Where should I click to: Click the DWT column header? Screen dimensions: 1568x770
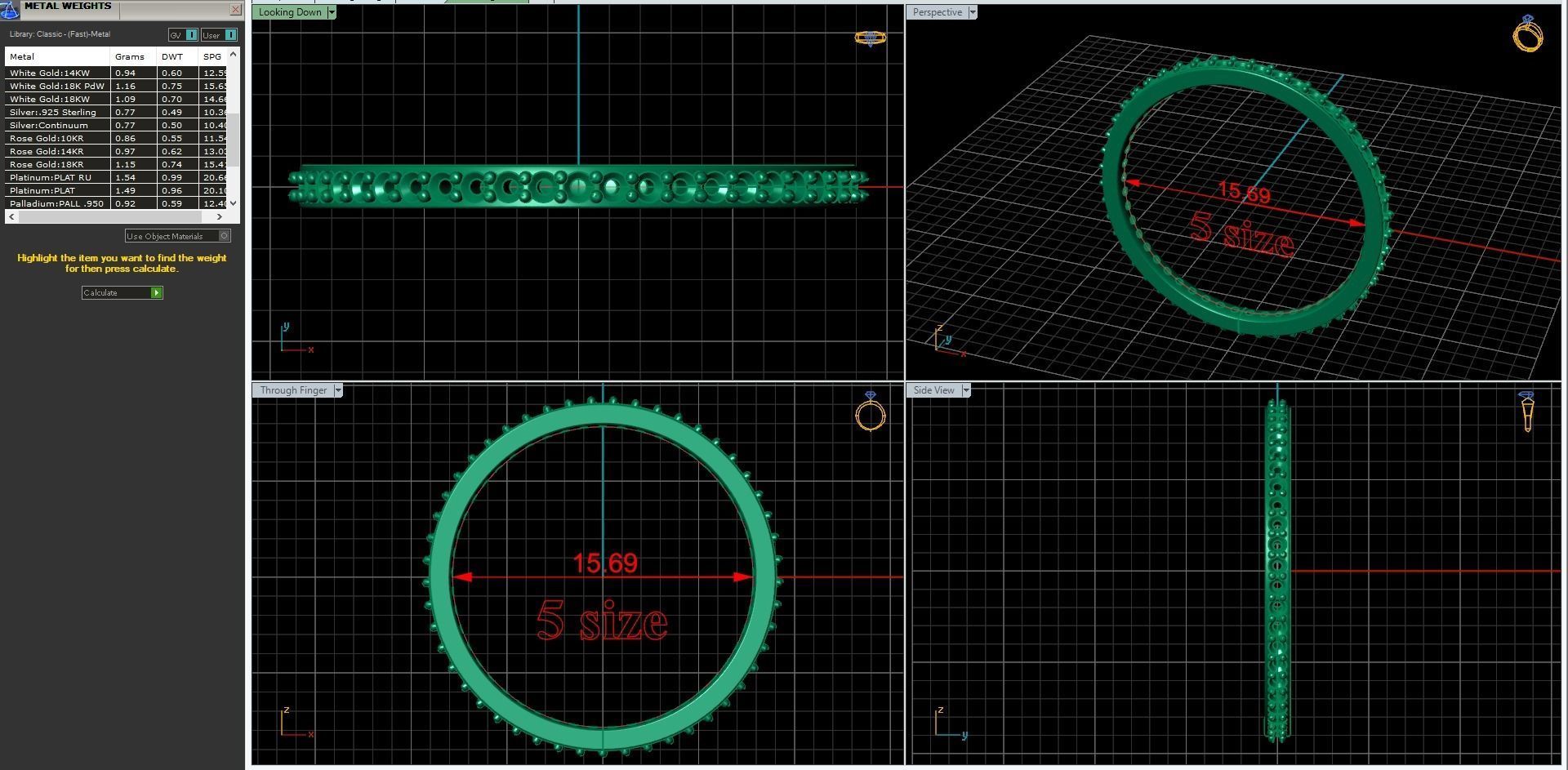coord(177,56)
